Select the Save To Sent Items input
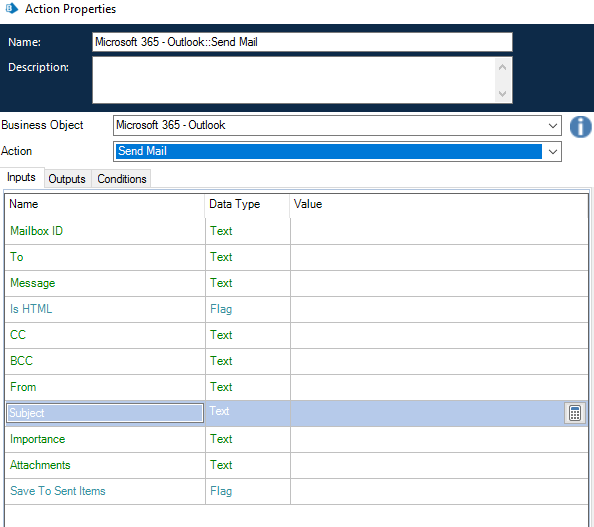This screenshot has width=594, height=527. [58, 491]
